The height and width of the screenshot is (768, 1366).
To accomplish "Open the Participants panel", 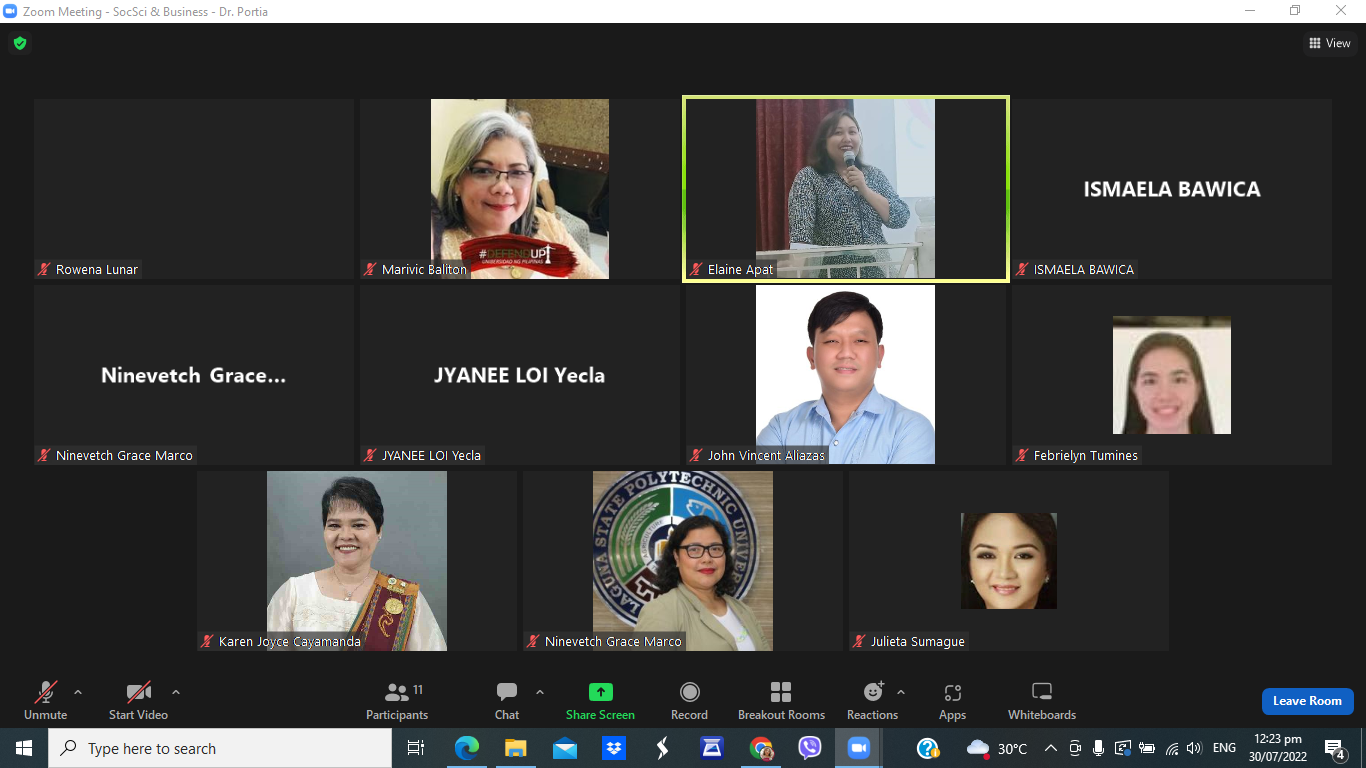I will click(397, 701).
